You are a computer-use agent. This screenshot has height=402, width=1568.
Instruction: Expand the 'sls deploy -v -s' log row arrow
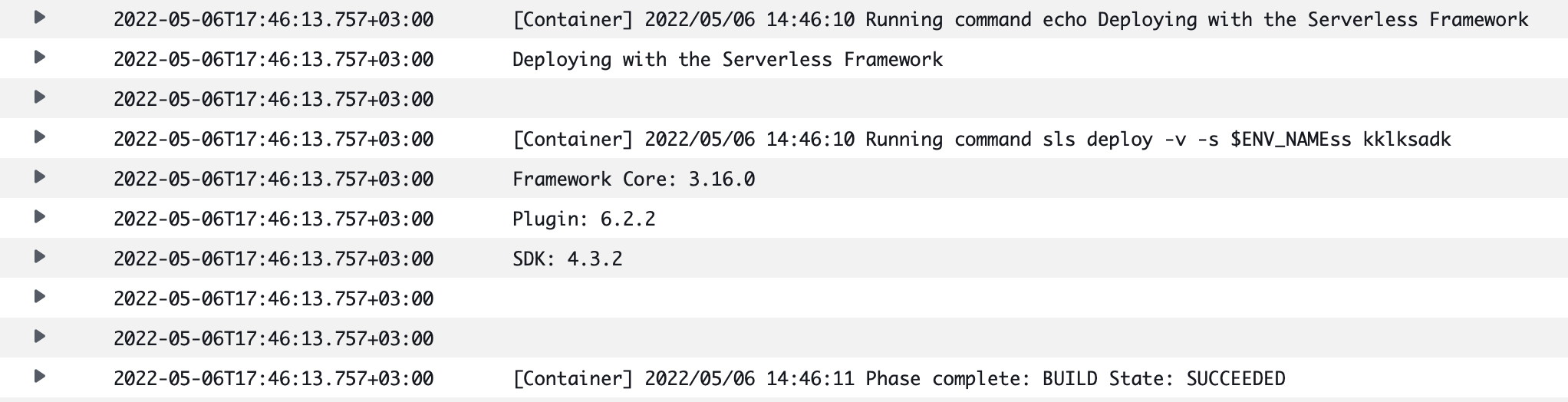pos(40,137)
